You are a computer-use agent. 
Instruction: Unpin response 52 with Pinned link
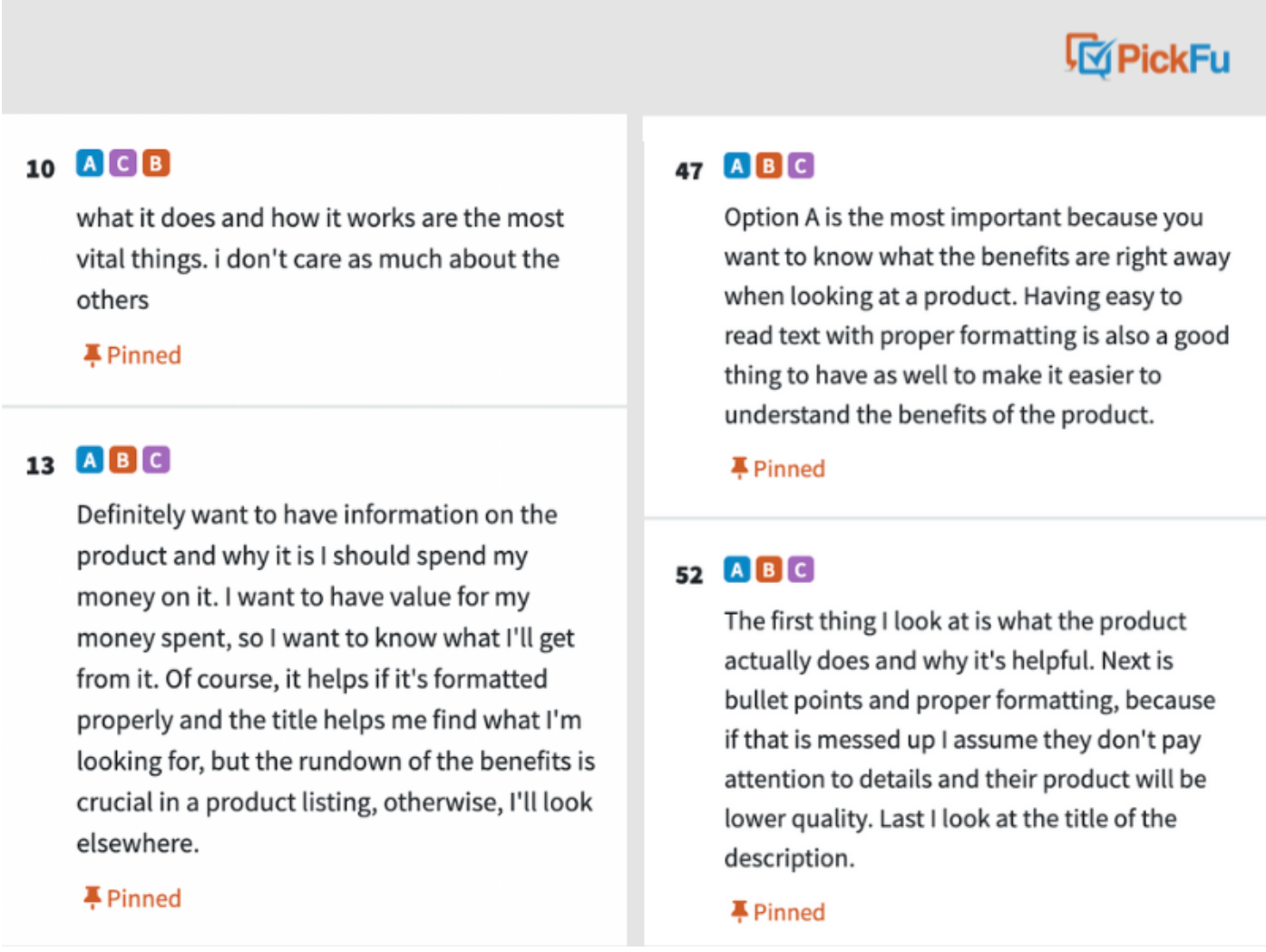pos(778,911)
